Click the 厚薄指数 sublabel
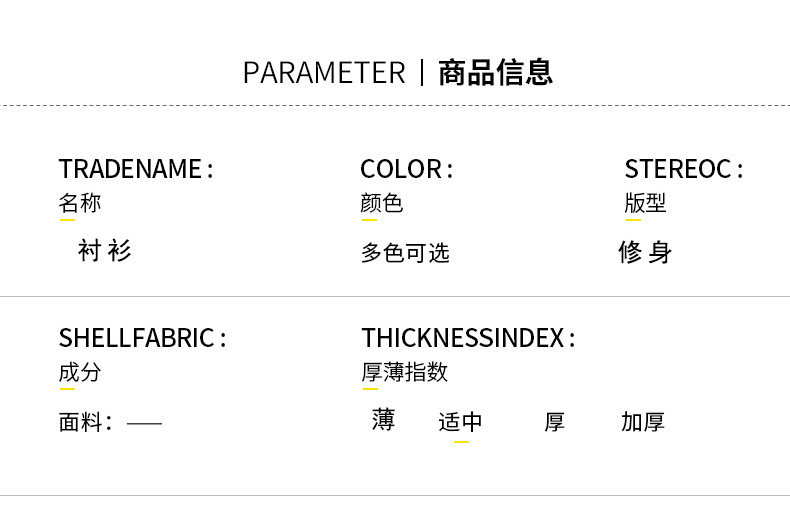Screen dimensions: 790x527 (x=405, y=373)
